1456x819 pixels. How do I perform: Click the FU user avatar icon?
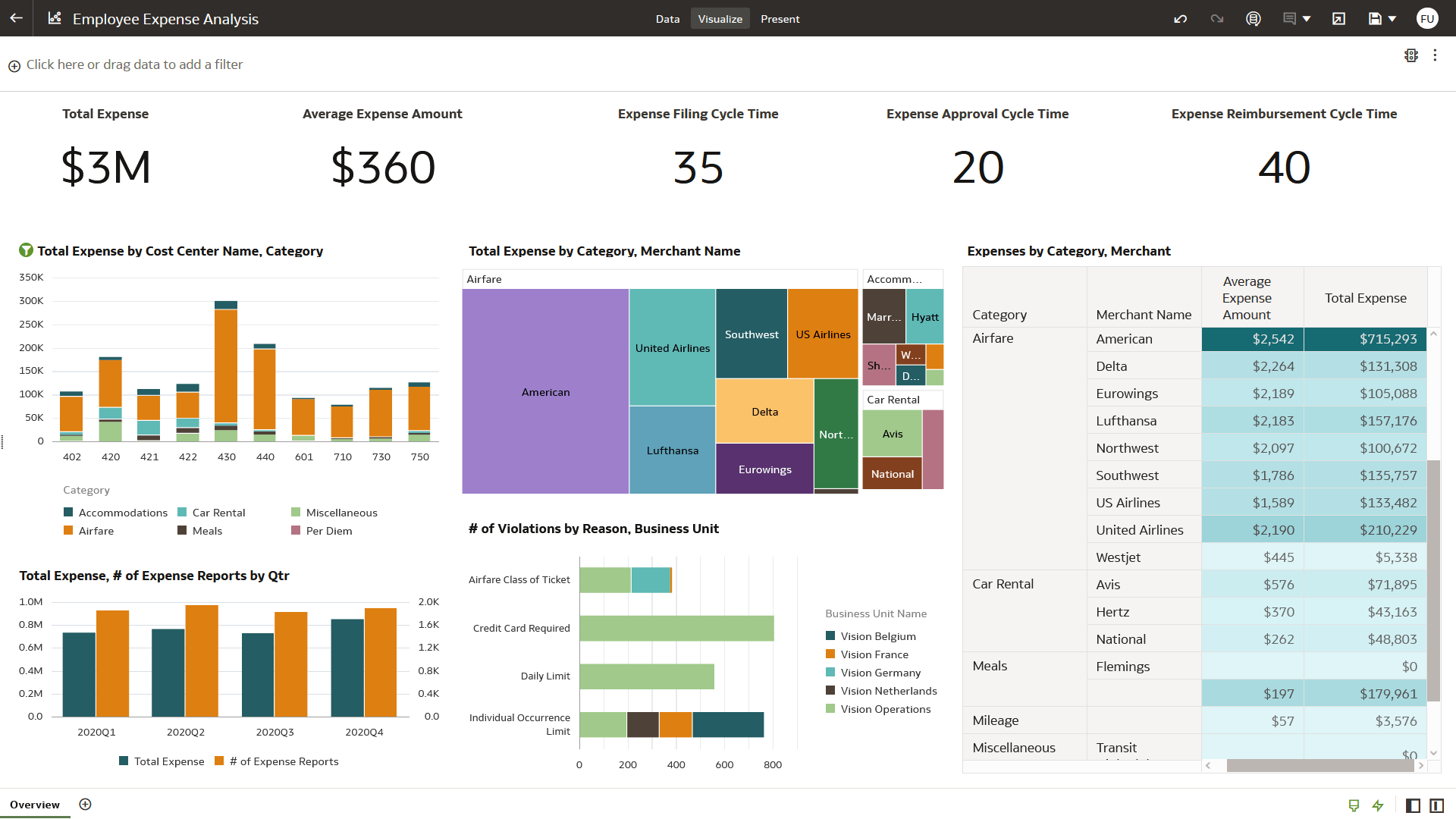1427,18
